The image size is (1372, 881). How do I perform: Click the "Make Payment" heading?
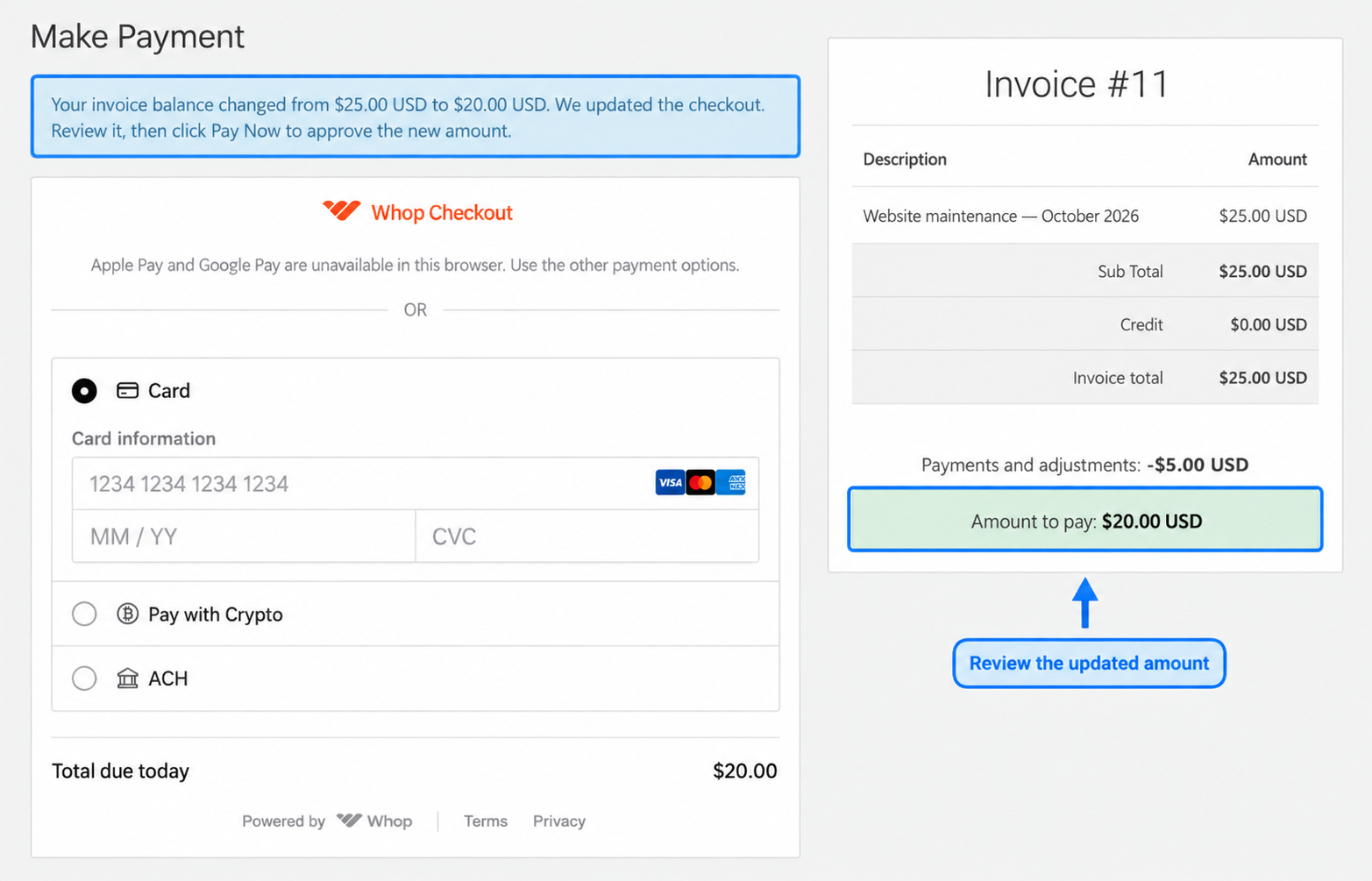[138, 36]
